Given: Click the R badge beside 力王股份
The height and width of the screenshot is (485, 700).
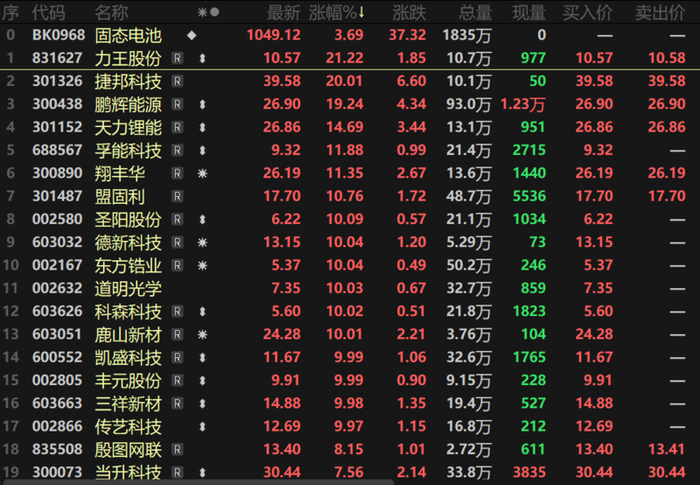Looking at the screenshot, I should 177,58.
